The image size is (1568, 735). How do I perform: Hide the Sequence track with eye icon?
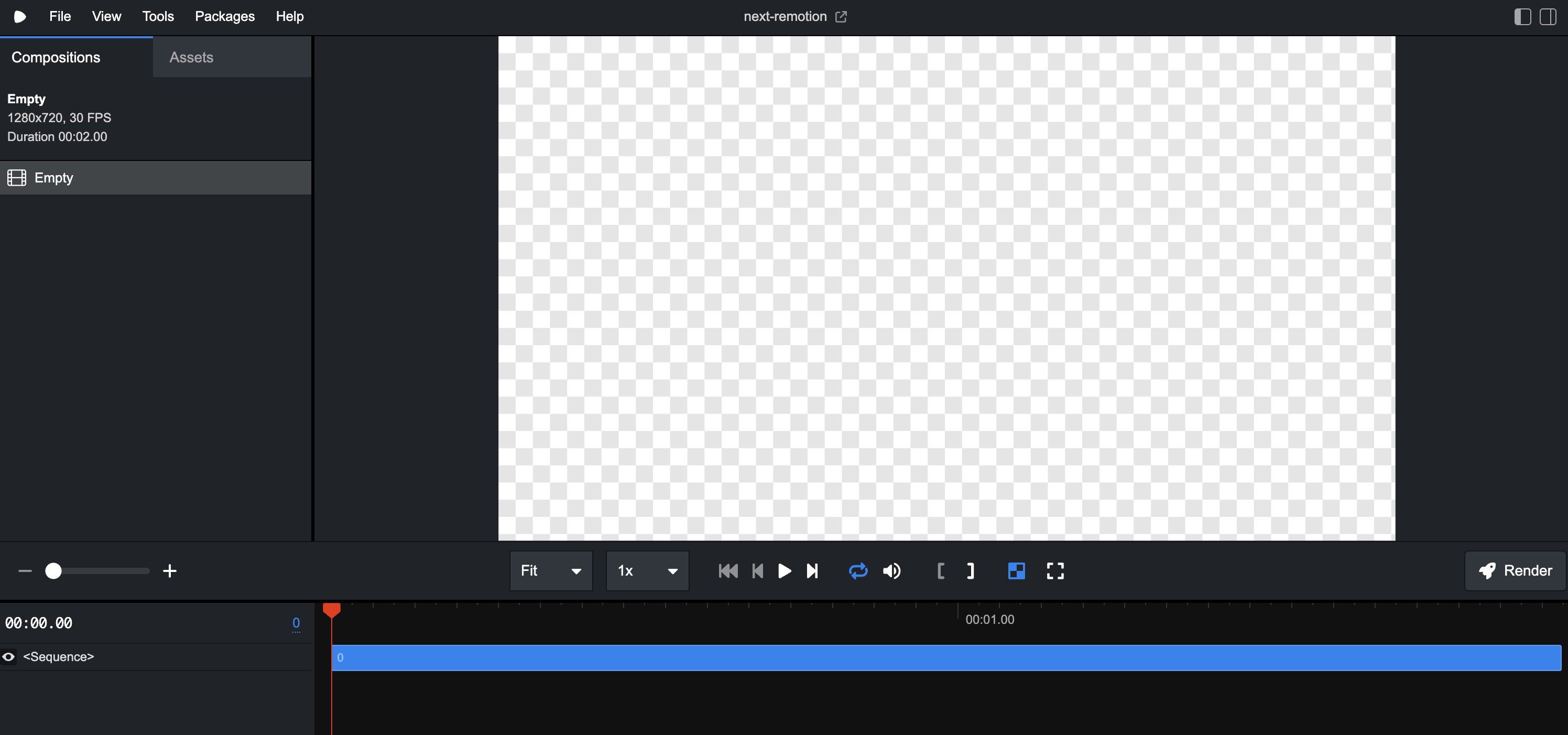tap(8, 656)
